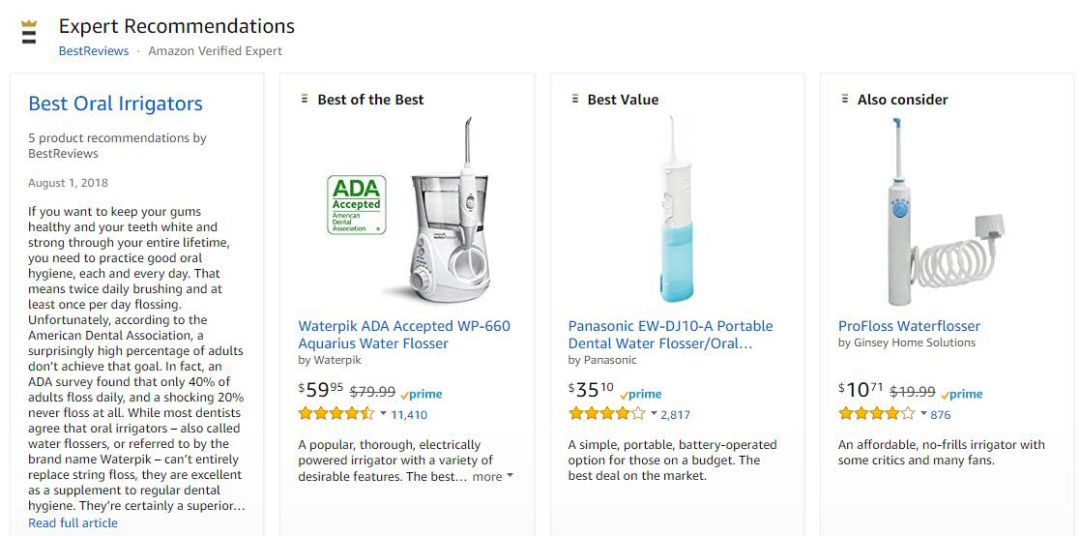Open the BestReviews expert profile link
The width and height of the screenshot is (1080, 536).
pos(93,51)
